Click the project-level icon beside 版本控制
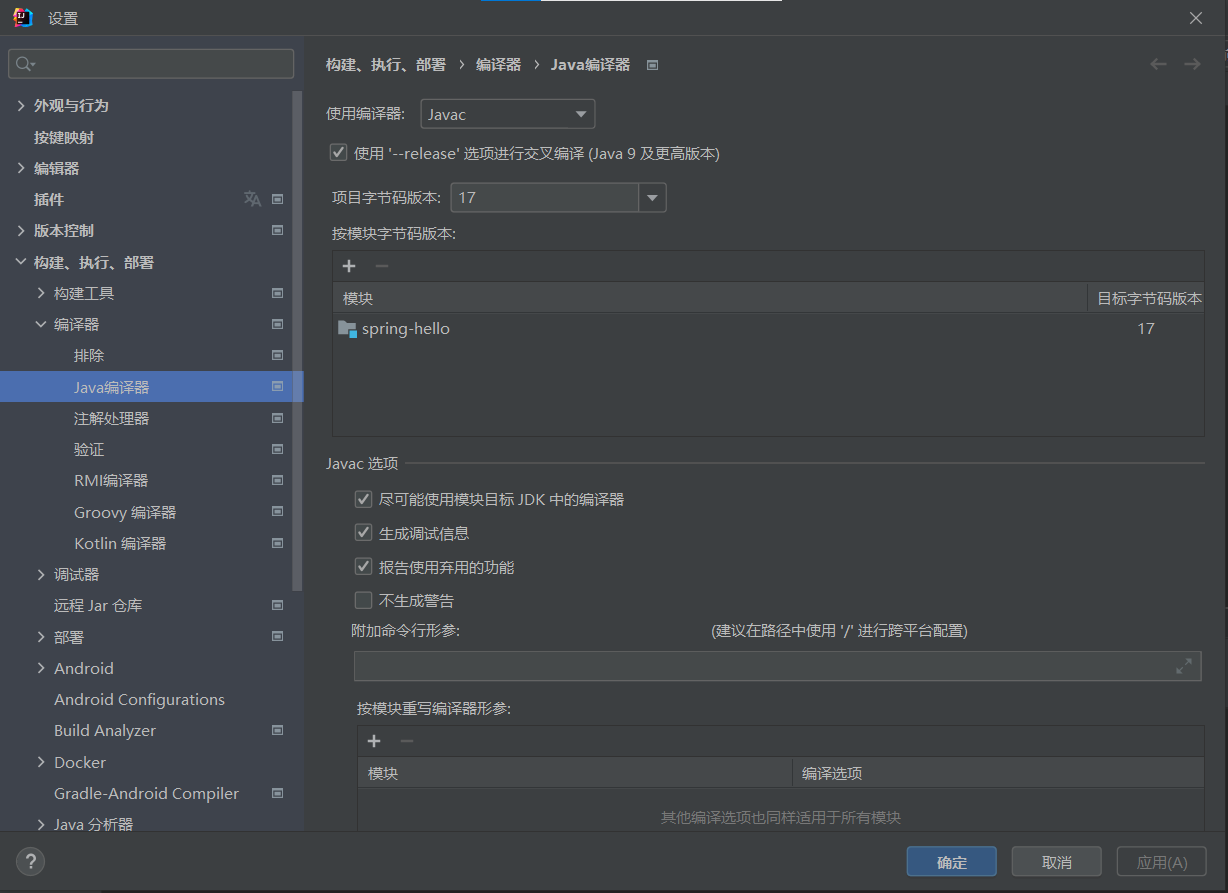The image size is (1228, 893). [278, 230]
